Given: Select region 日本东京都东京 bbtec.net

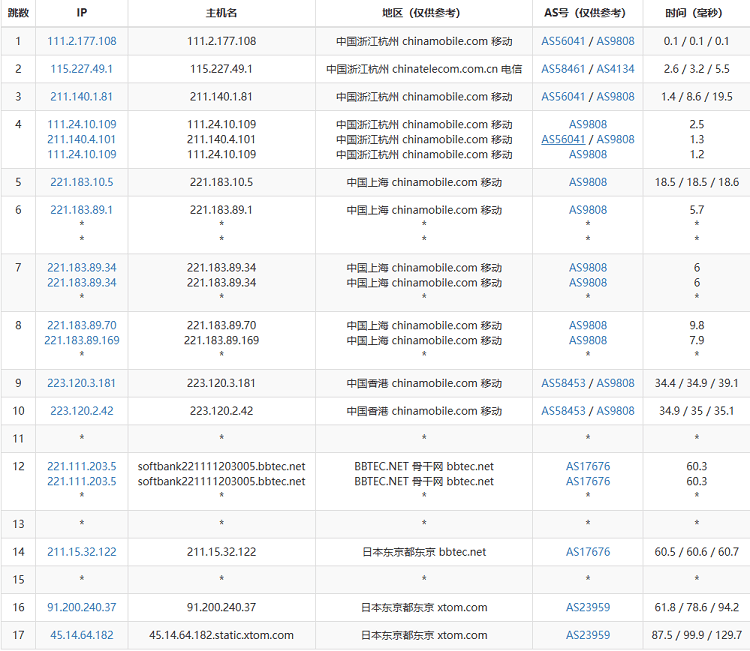Looking at the screenshot, I should [x=424, y=552].
